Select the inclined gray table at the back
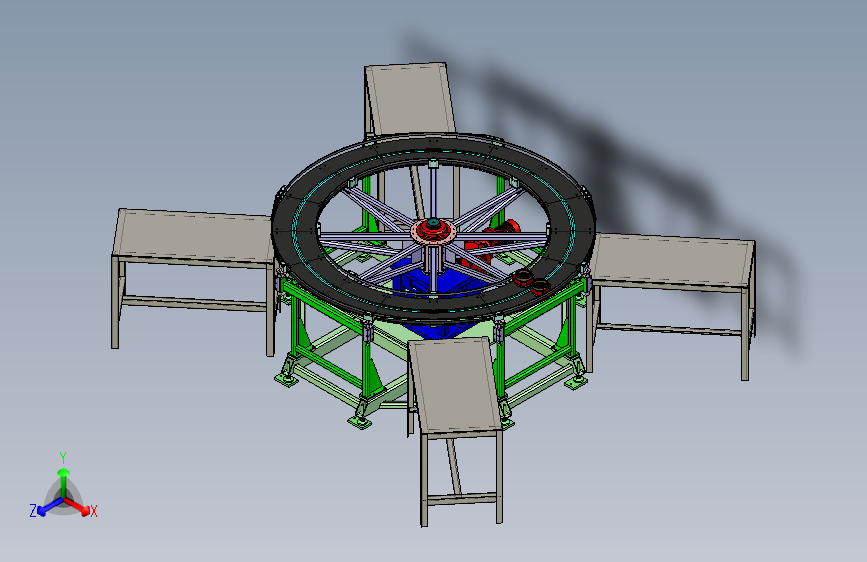The width and height of the screenshot is (867, 562). click(x=410, y=100)
